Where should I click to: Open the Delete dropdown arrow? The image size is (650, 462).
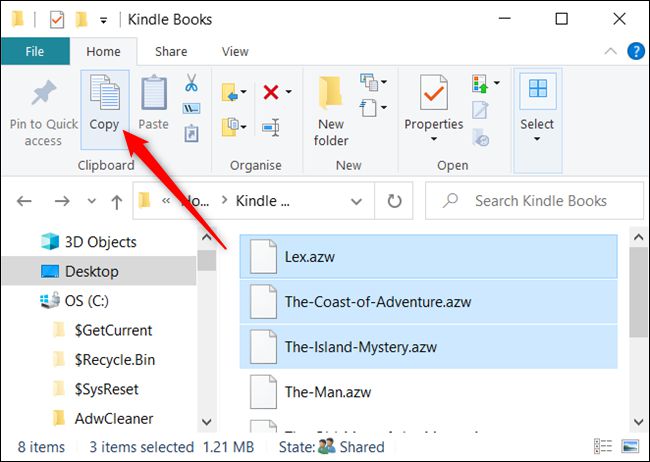(289, 92)
